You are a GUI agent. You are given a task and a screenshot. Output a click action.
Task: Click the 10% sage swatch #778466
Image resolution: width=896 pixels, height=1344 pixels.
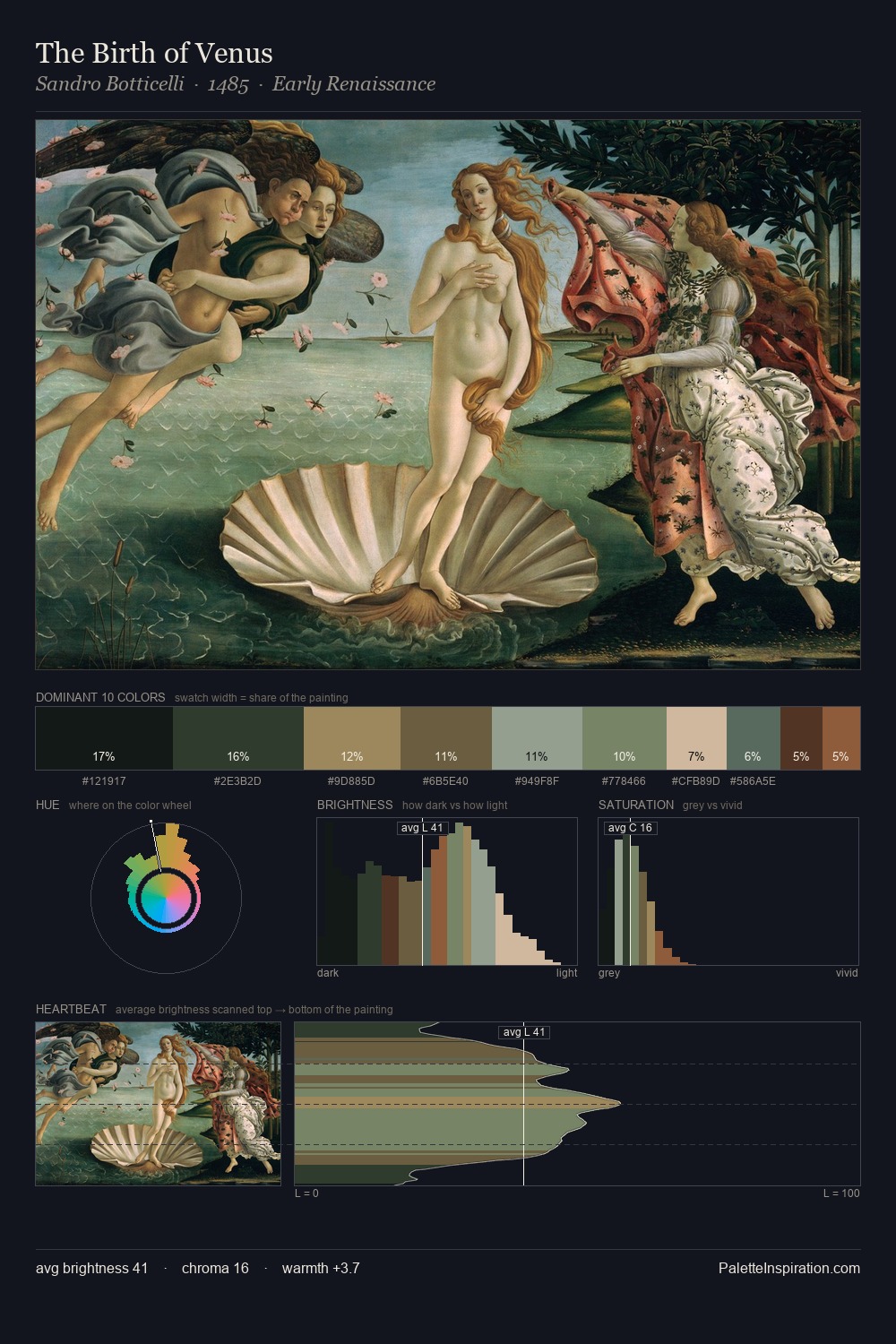click(625, 738)
